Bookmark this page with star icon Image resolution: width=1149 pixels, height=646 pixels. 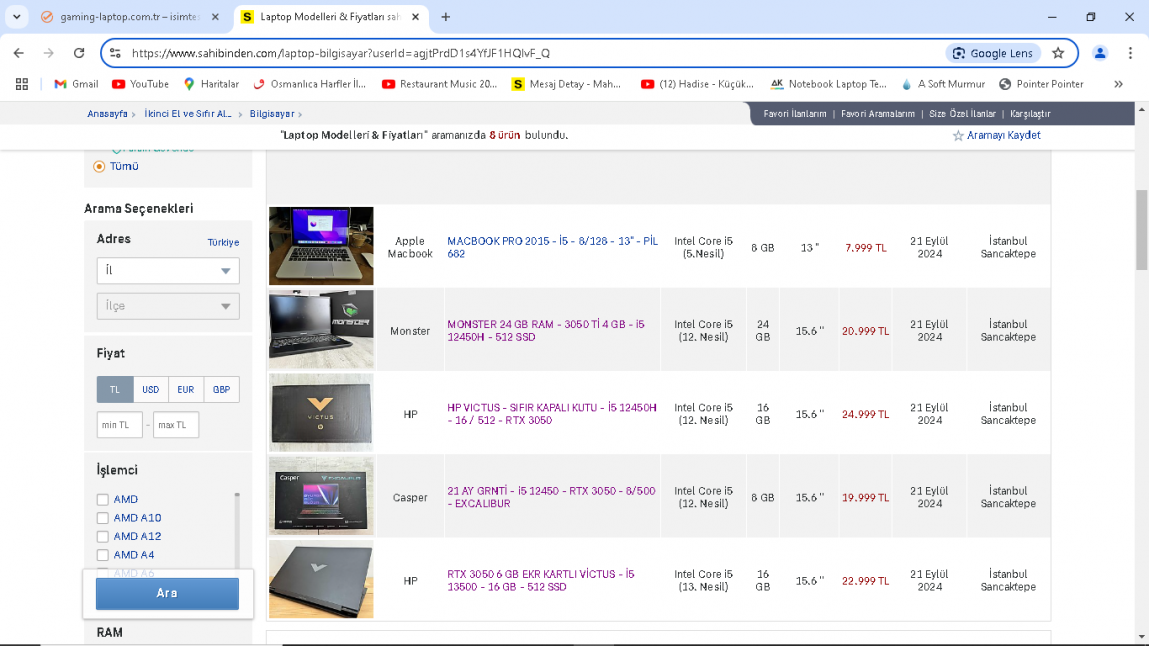click(x=1058, y=53)
